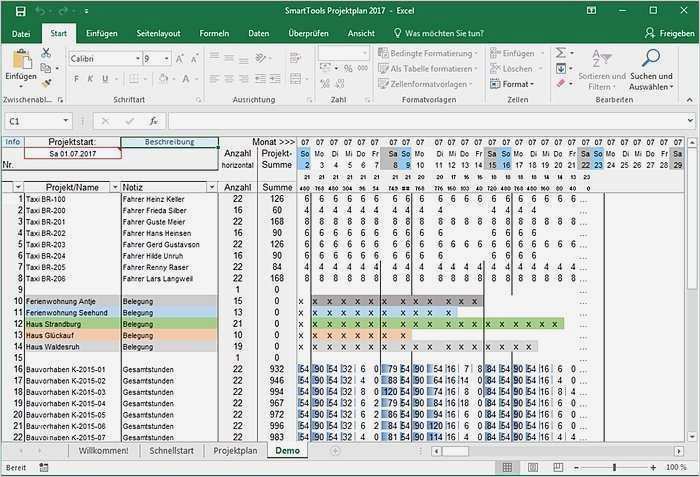Screen dimensions: 700x477
Task: Toggle italic K formatting
Action: (x=90, y=79)
